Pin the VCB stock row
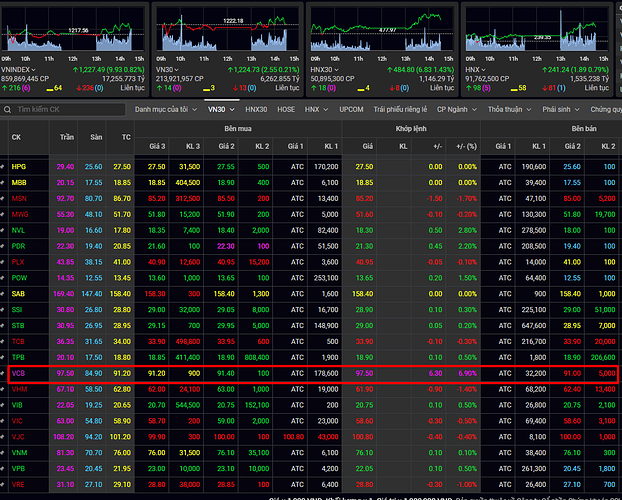Viewport: 622px width, 500px height. click(3, 373)
